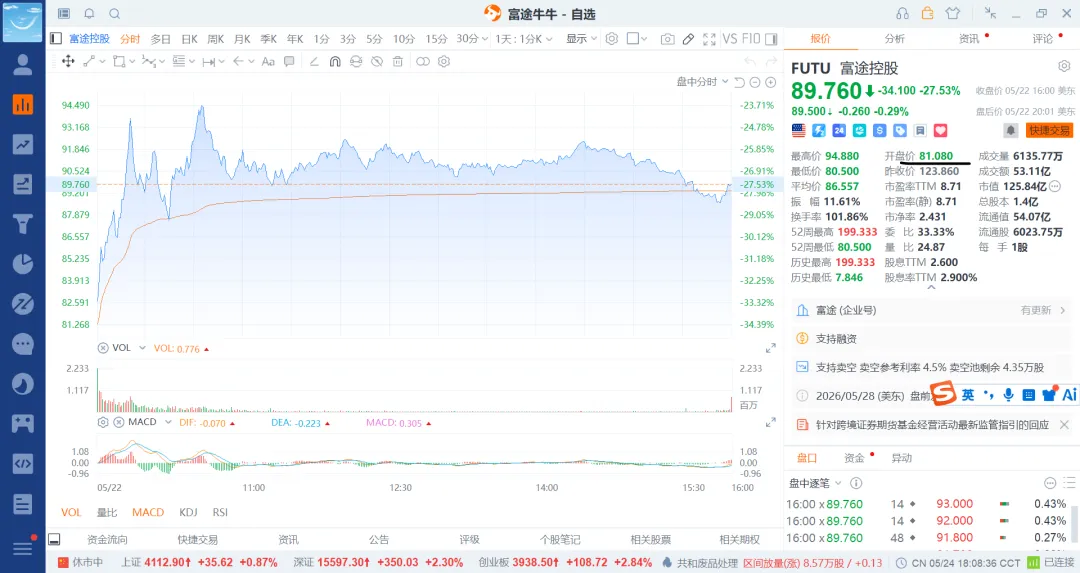Add a comment note annotation tool

(289, 61)
